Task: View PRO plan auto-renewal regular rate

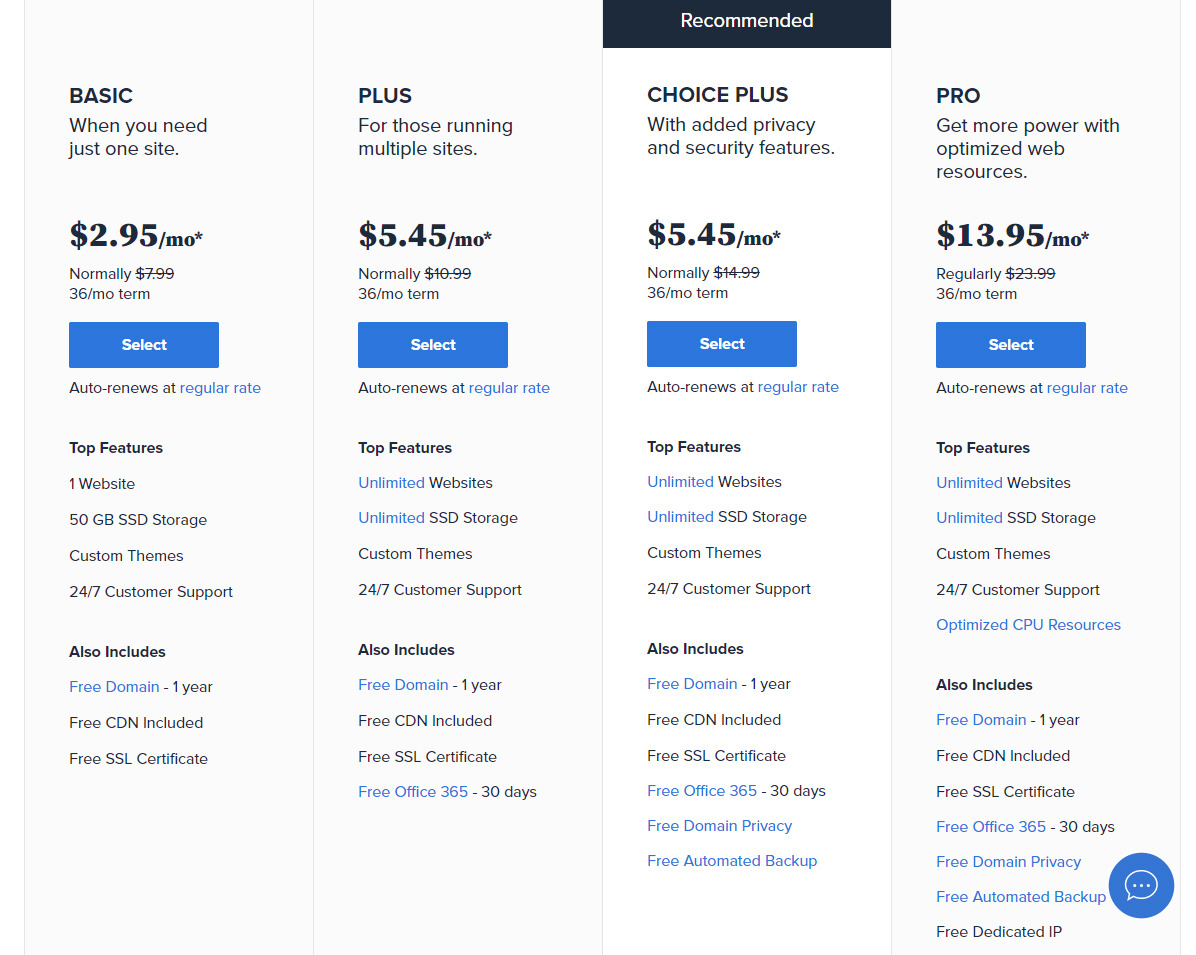Action: coord(1087,387)
